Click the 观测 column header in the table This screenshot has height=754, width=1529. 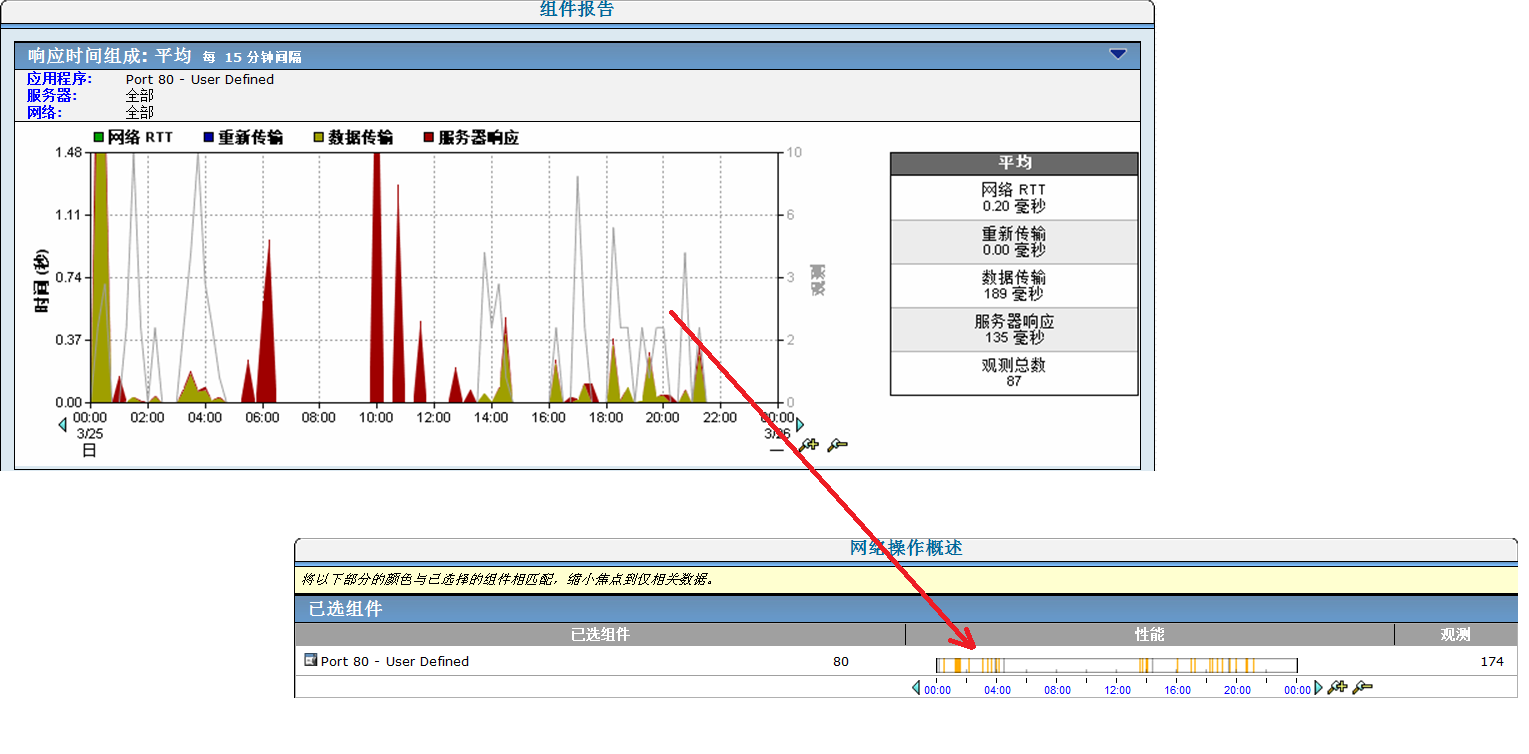[1456, 634]
